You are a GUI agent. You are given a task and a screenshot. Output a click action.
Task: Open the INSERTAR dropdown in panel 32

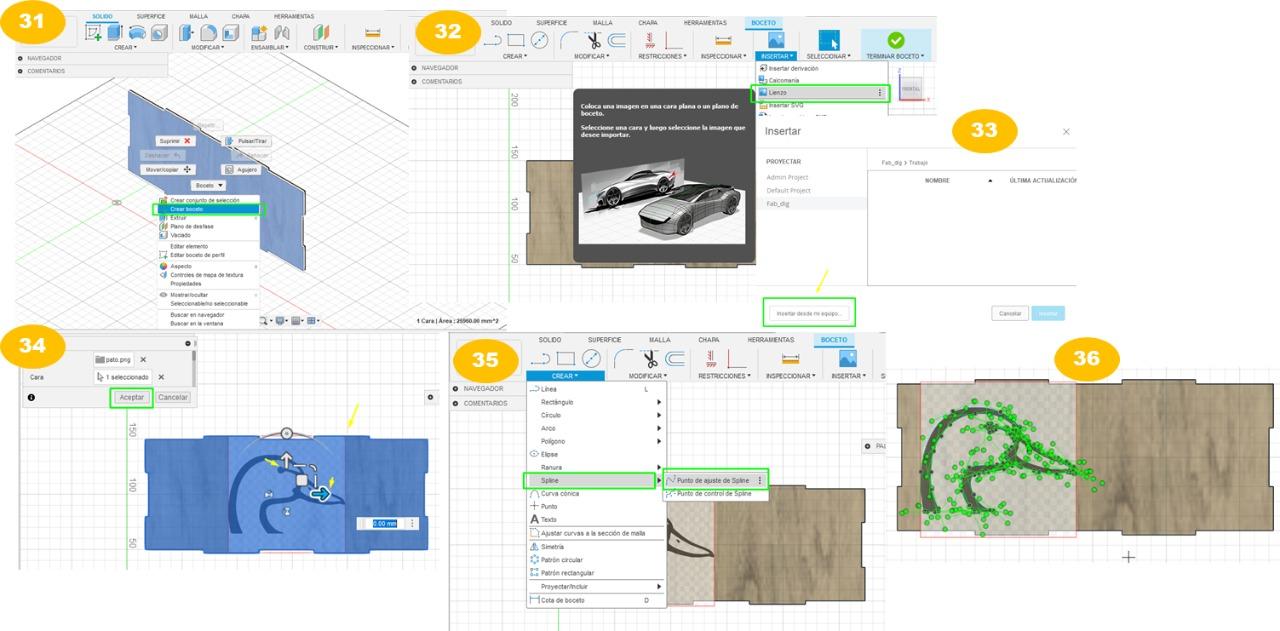[778, 56]
